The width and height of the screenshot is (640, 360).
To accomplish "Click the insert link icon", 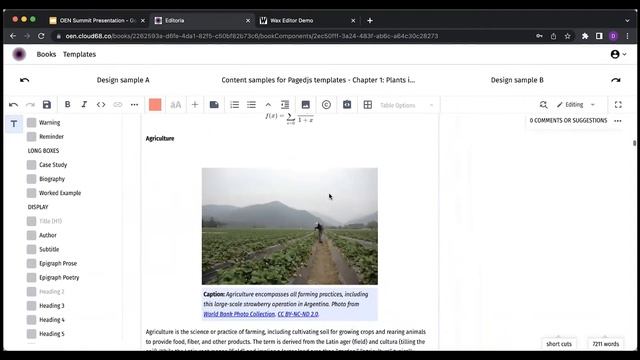I will pyautogui.click(x=118, y=105).
